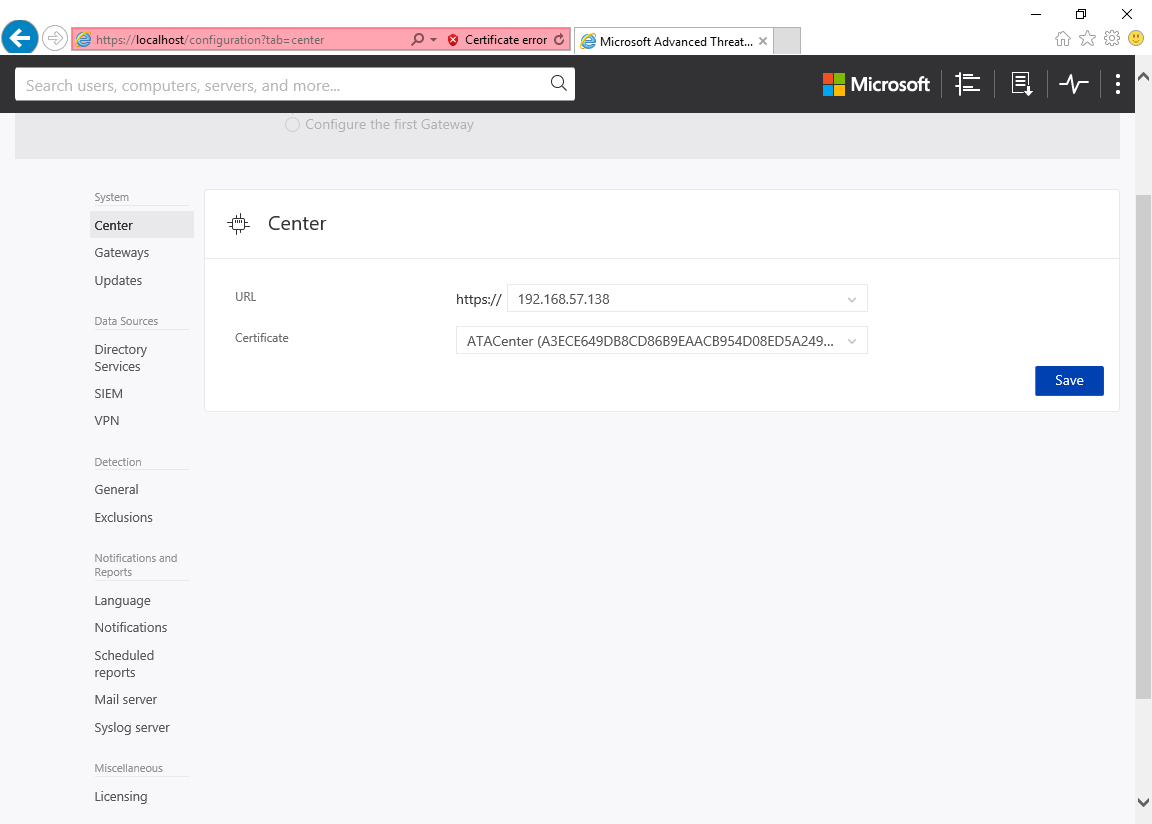Open the Updates settings page
Image resolution: width=1152 pixels, height=824 pixels.
click(x=118, y=281)
